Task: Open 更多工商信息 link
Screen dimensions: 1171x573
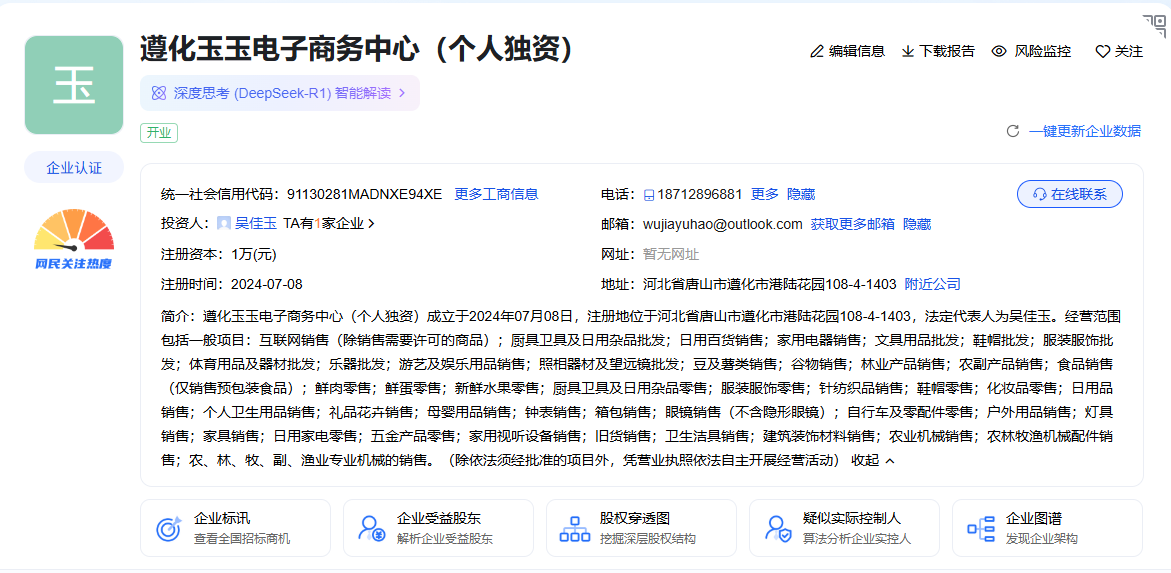Action: (497, 194)
